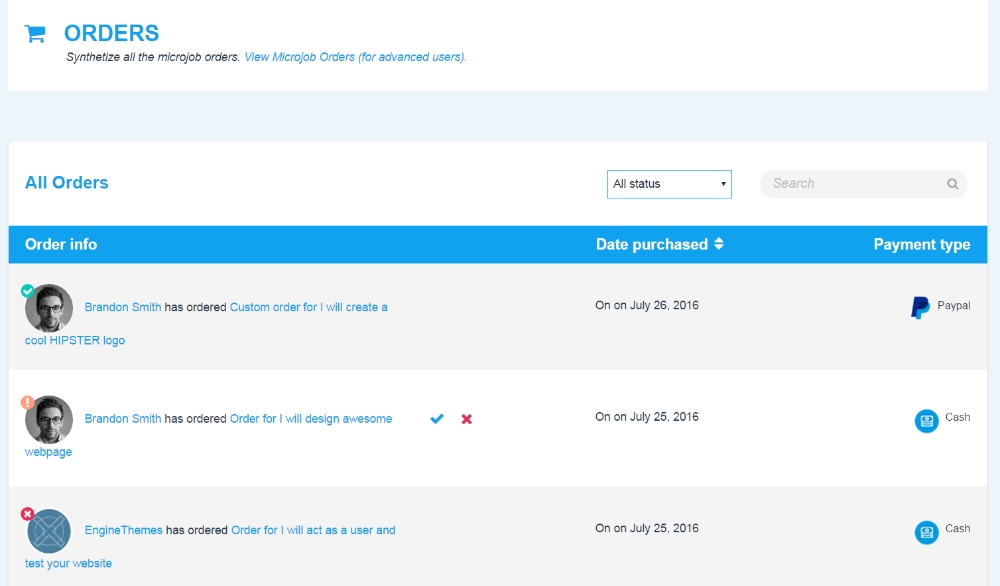Viewport: 1000px width, 586px height.
Task: Click the green verified status badge
Action: [x=28, y=291]
